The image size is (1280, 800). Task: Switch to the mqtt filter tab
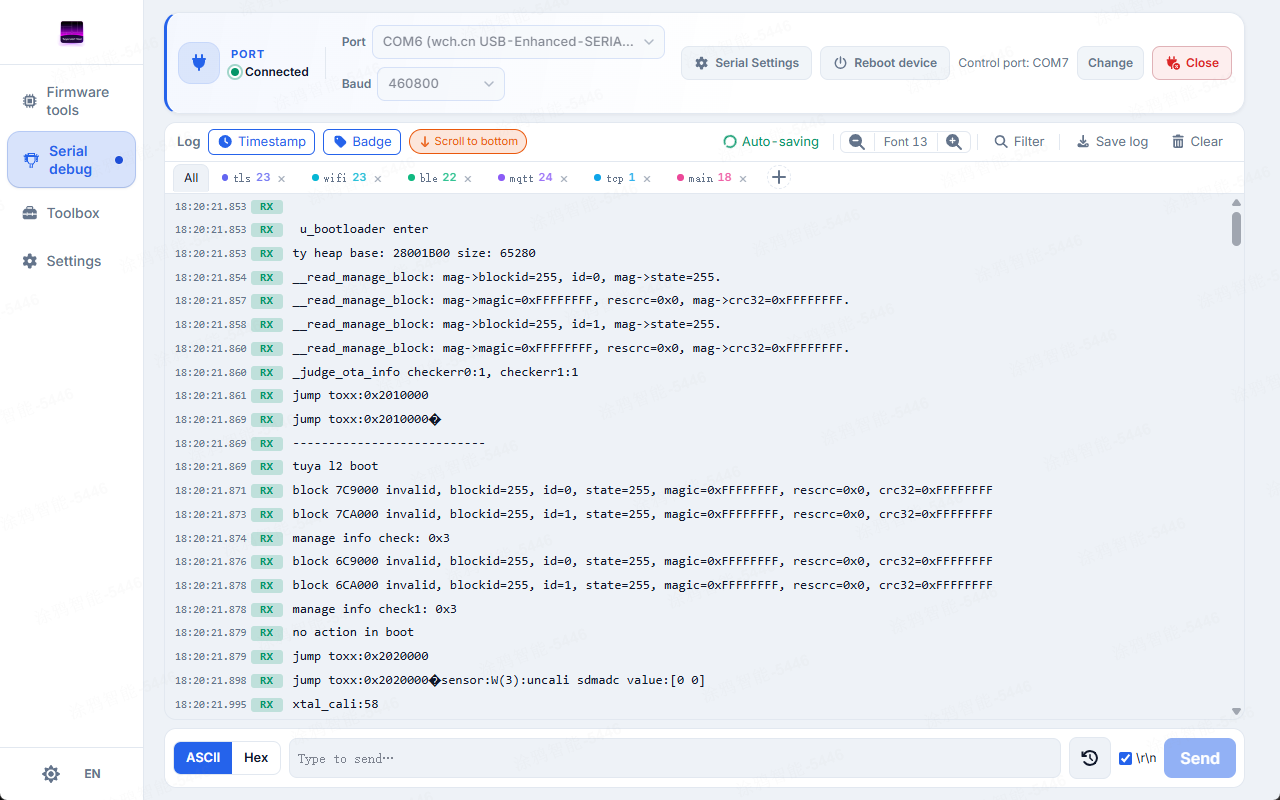[x=525, y=178]
